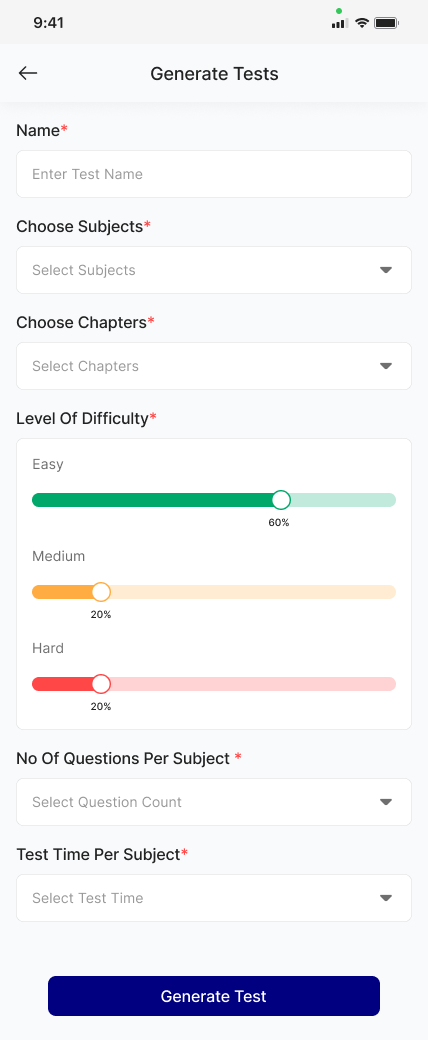Click the Select Chapters dropdown arrow
Image resolution: width=428 pixels, height=1040 pixels.
pos(386,366)
